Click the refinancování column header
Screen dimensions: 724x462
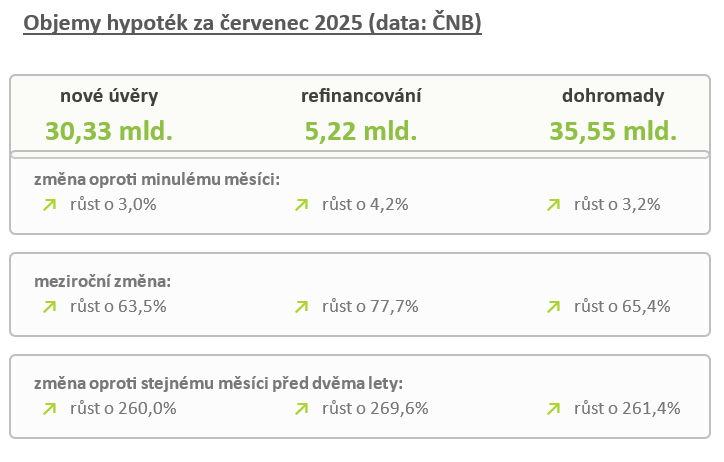361,96
